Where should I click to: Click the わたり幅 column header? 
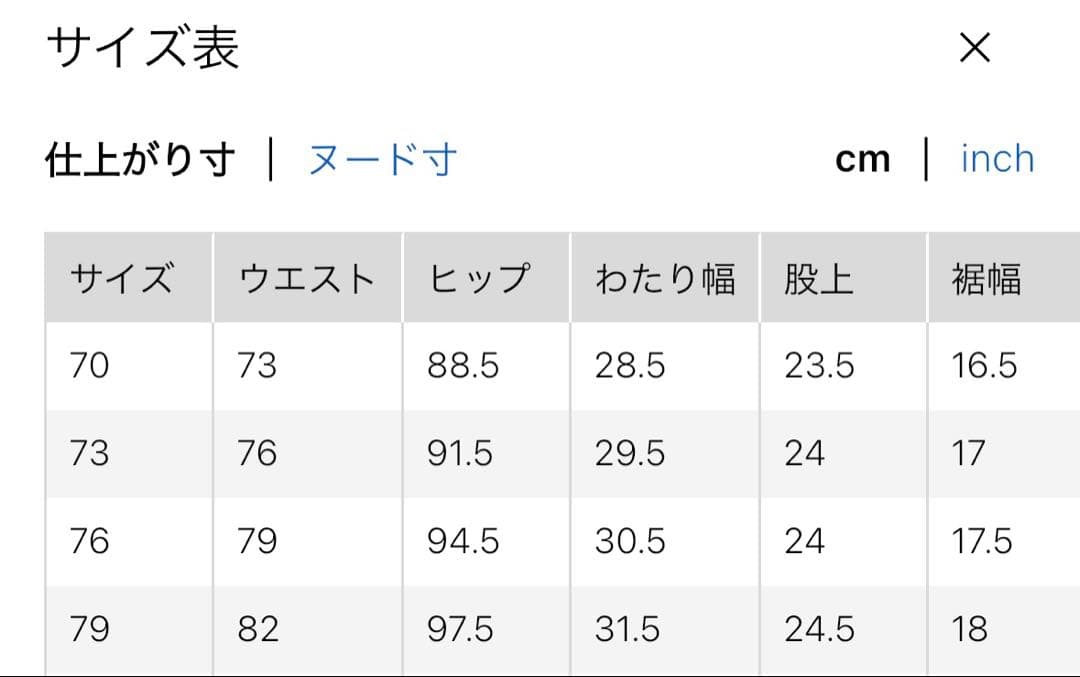(x=665, y=278)
